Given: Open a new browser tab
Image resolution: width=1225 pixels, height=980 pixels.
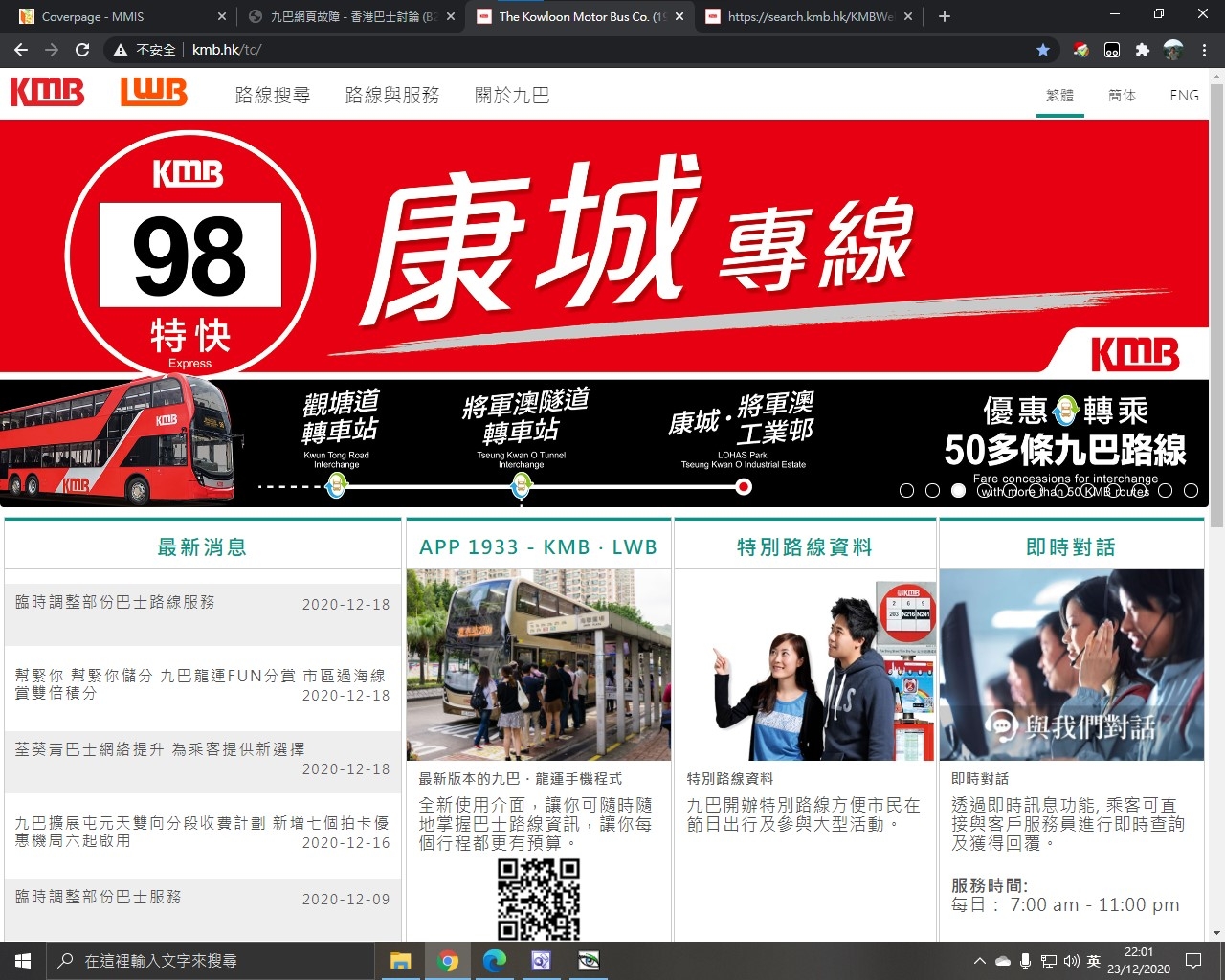Looking at the screenshot, I should tap(945, 16).
